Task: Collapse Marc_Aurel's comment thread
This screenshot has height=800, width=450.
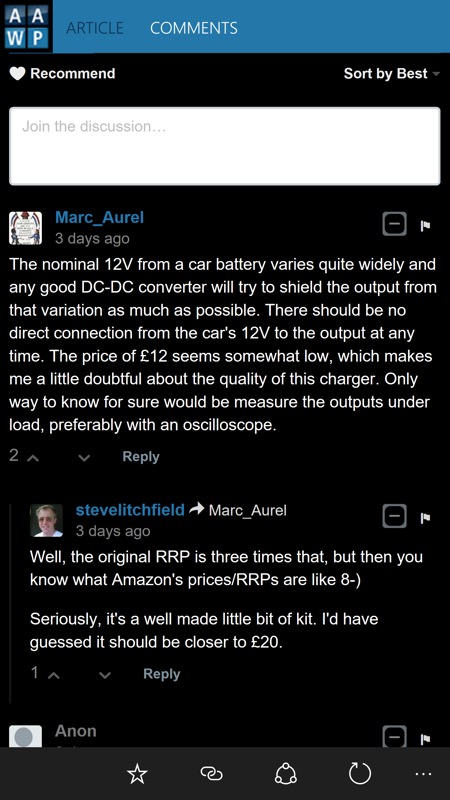Action: click(394, 224)
